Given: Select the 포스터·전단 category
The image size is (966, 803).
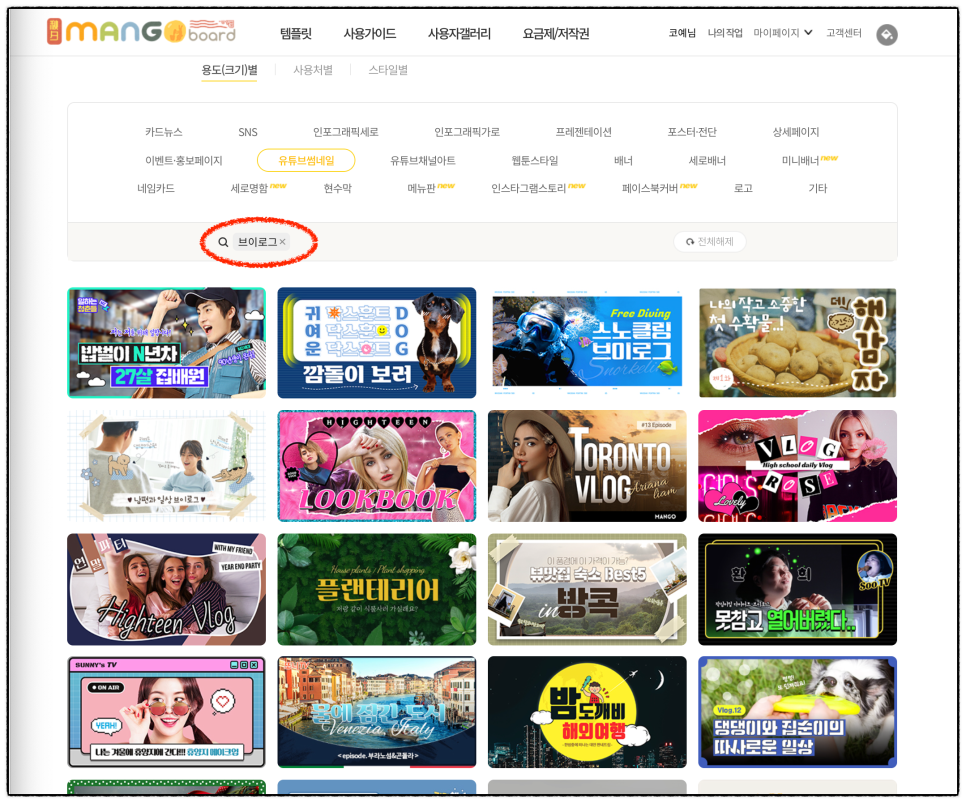Looking at the screenshot, I should point(692,132).
